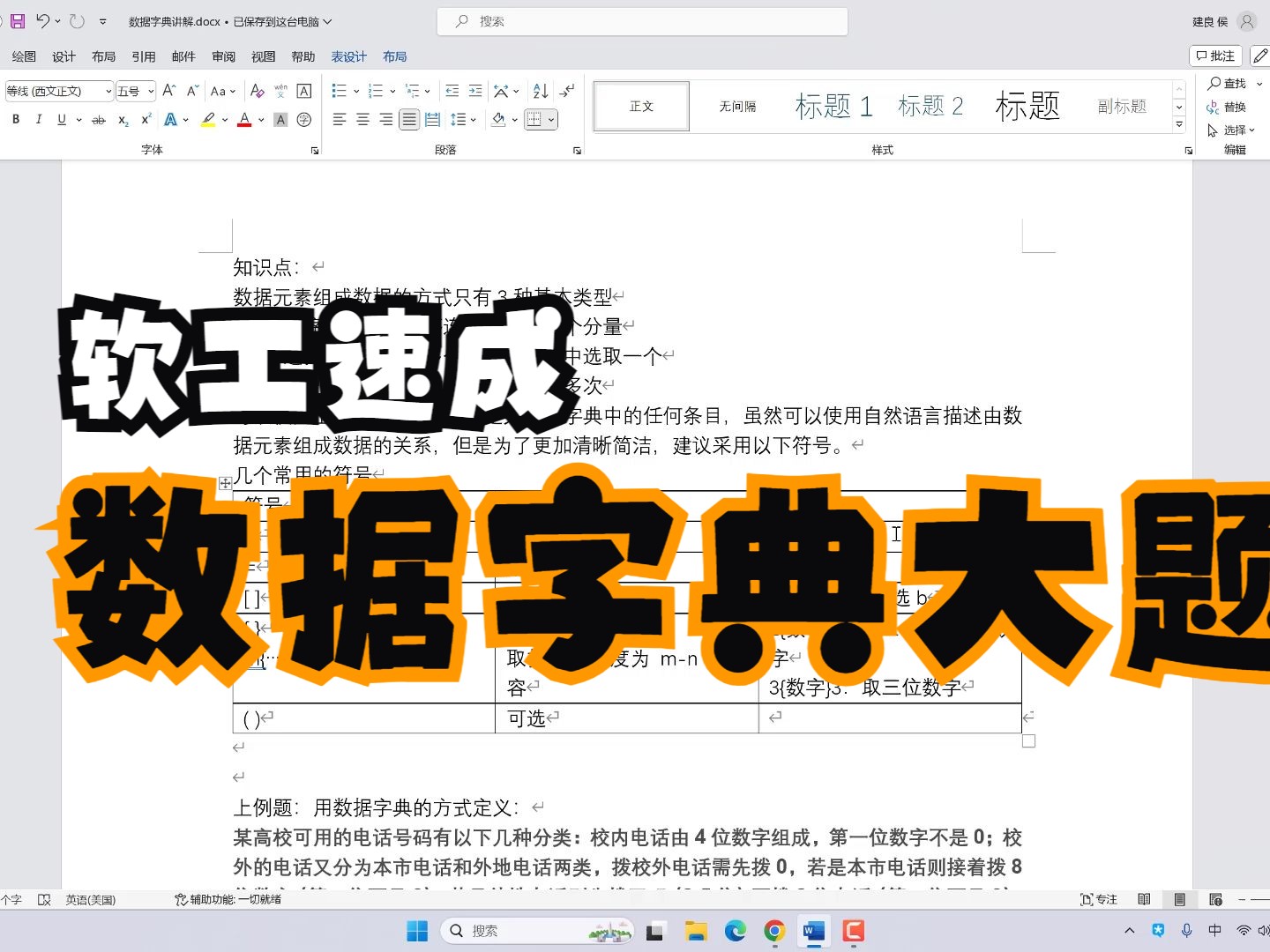Open Google Chrome from taskbar
Image resolution: width=1270 pixels, height=952 pixels.
coord(774,931)
